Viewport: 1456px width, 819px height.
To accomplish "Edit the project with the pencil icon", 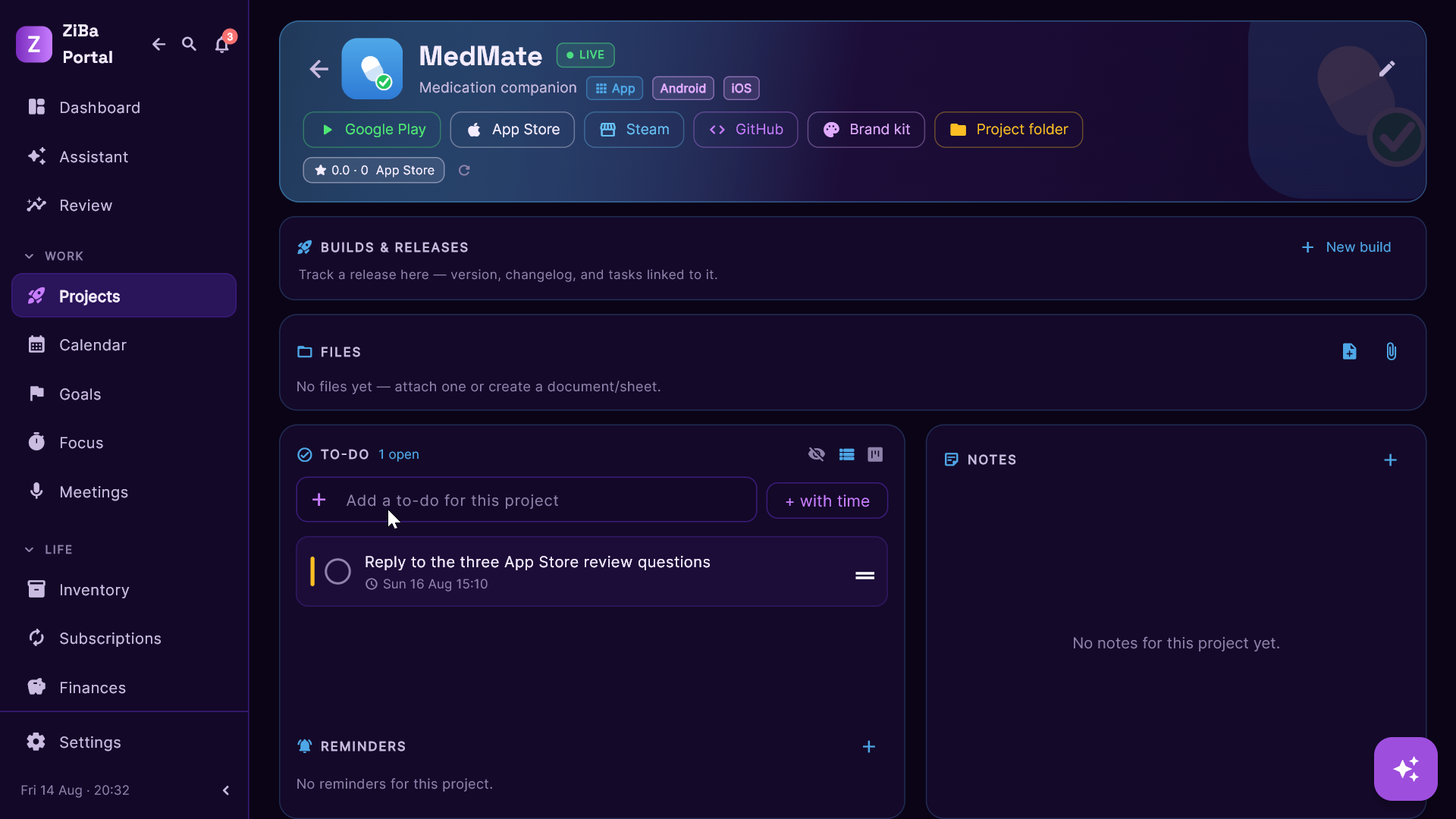I will click(1387, 69).
